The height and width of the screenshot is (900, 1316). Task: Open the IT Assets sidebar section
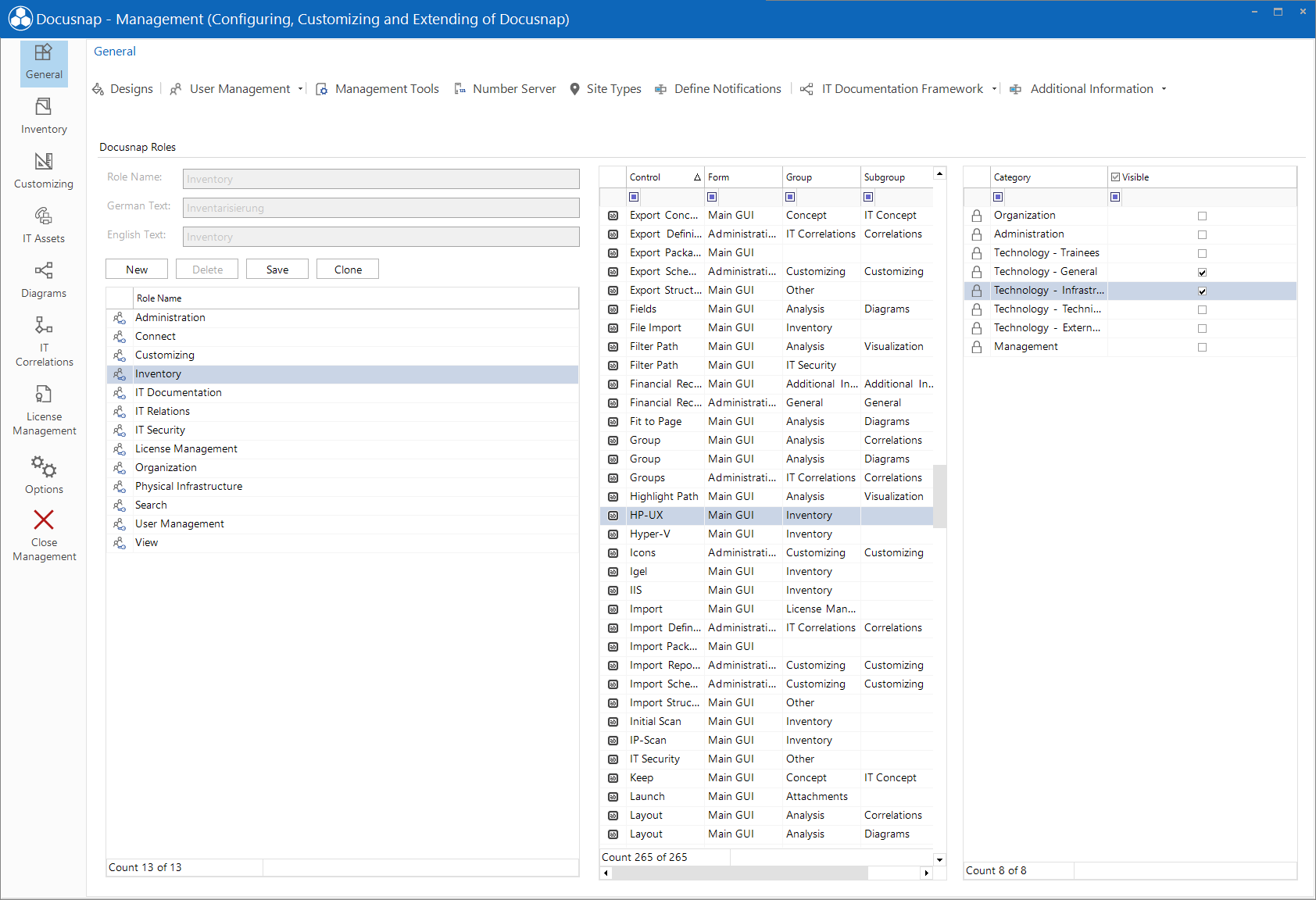44,226
